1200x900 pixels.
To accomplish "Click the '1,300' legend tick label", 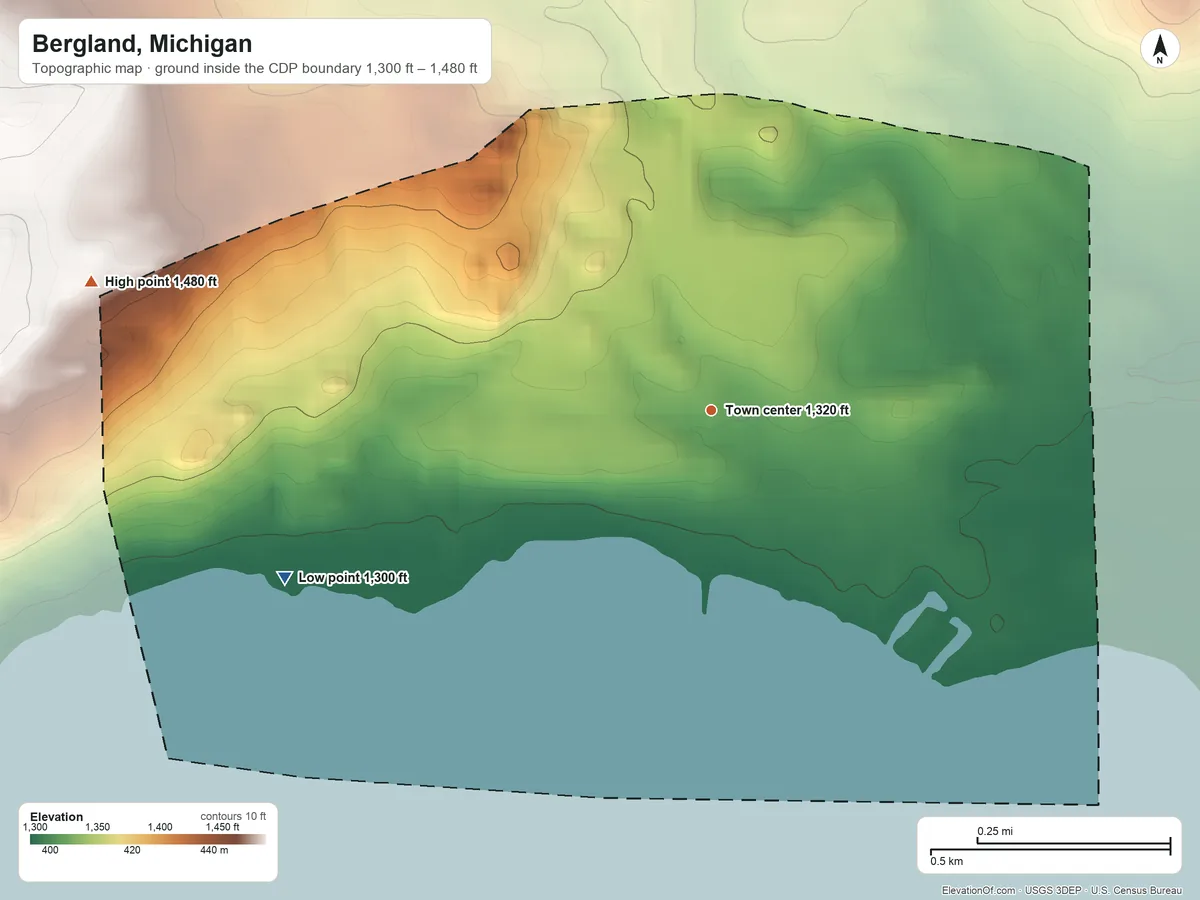I will coord(35,827).
